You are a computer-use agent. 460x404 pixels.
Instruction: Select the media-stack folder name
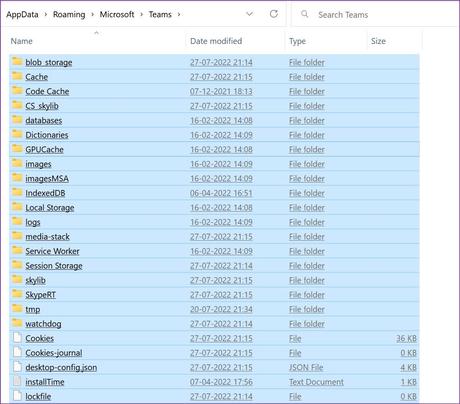click(47, 237)
